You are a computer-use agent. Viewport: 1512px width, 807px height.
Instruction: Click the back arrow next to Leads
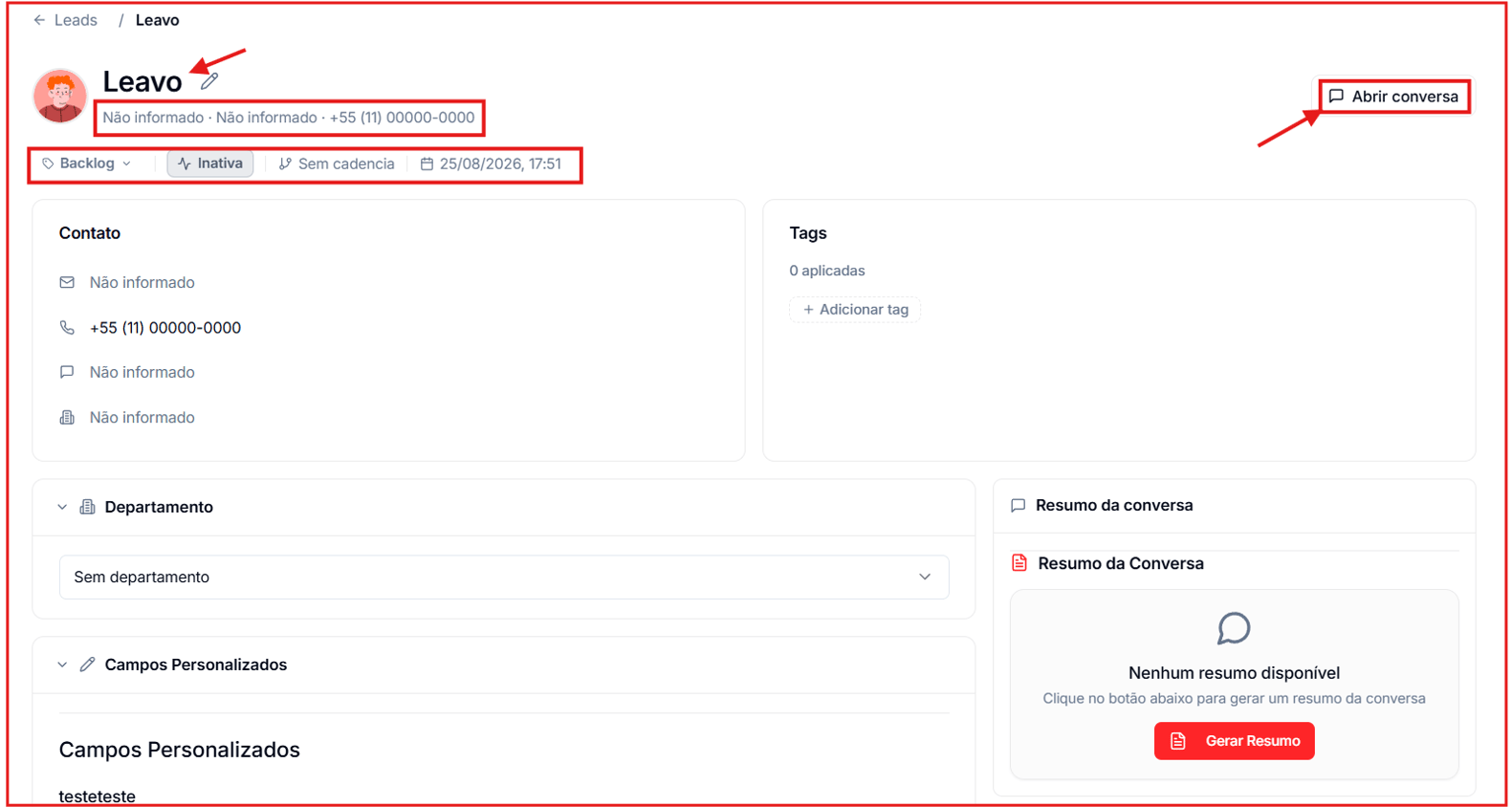(39, 20)
